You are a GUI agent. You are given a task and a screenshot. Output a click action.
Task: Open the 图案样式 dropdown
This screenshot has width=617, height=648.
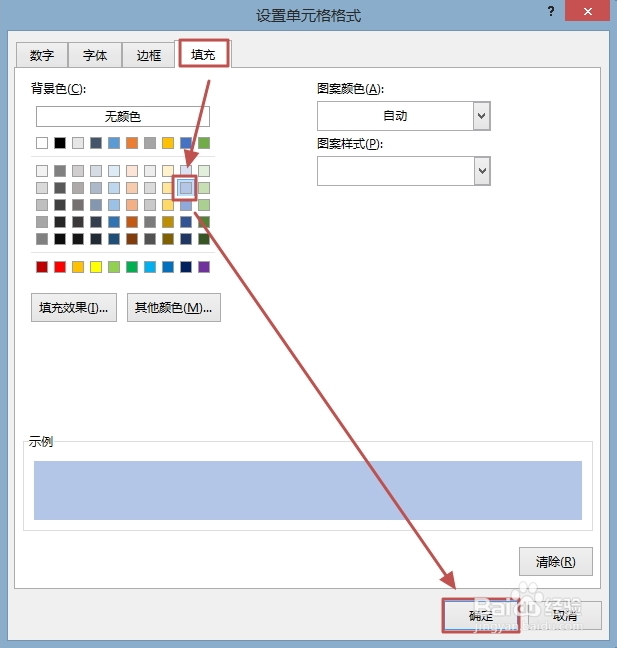(x=404, y=171)
